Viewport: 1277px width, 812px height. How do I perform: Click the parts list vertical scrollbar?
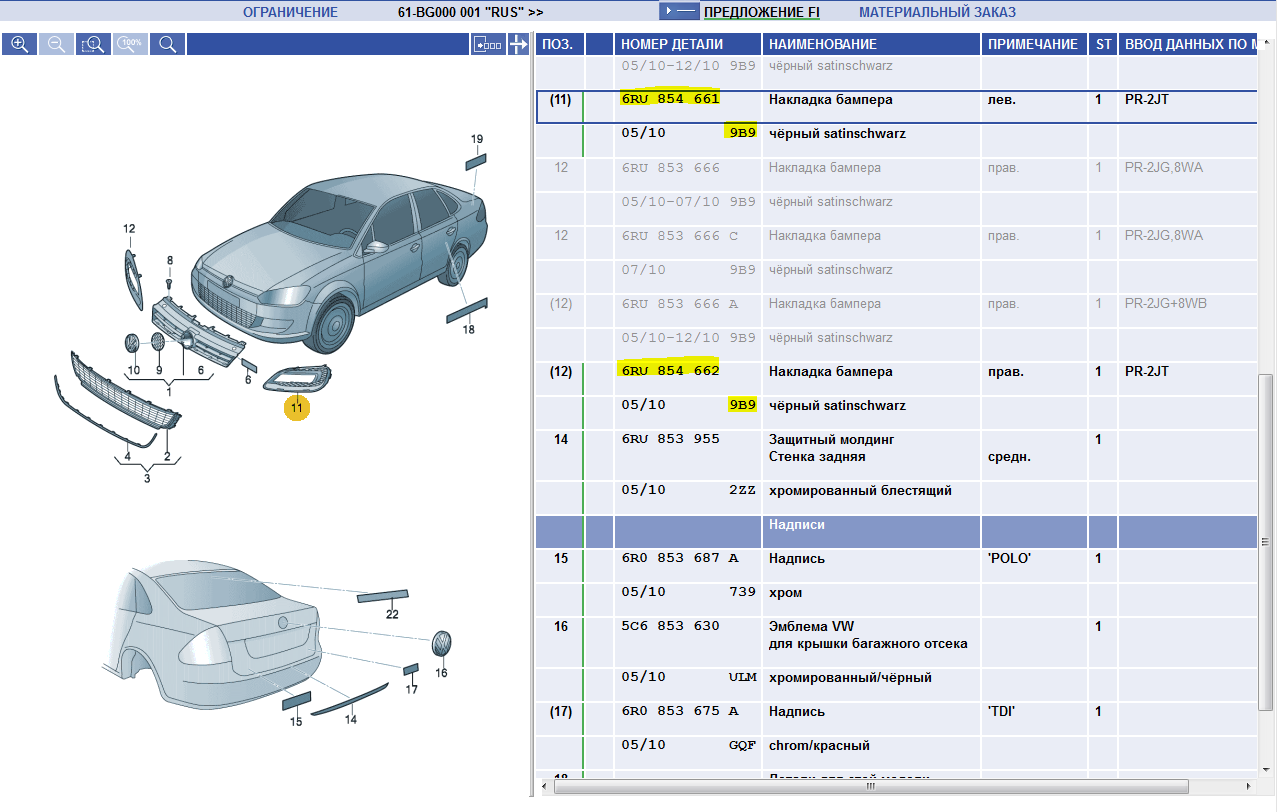point(1266,460)
